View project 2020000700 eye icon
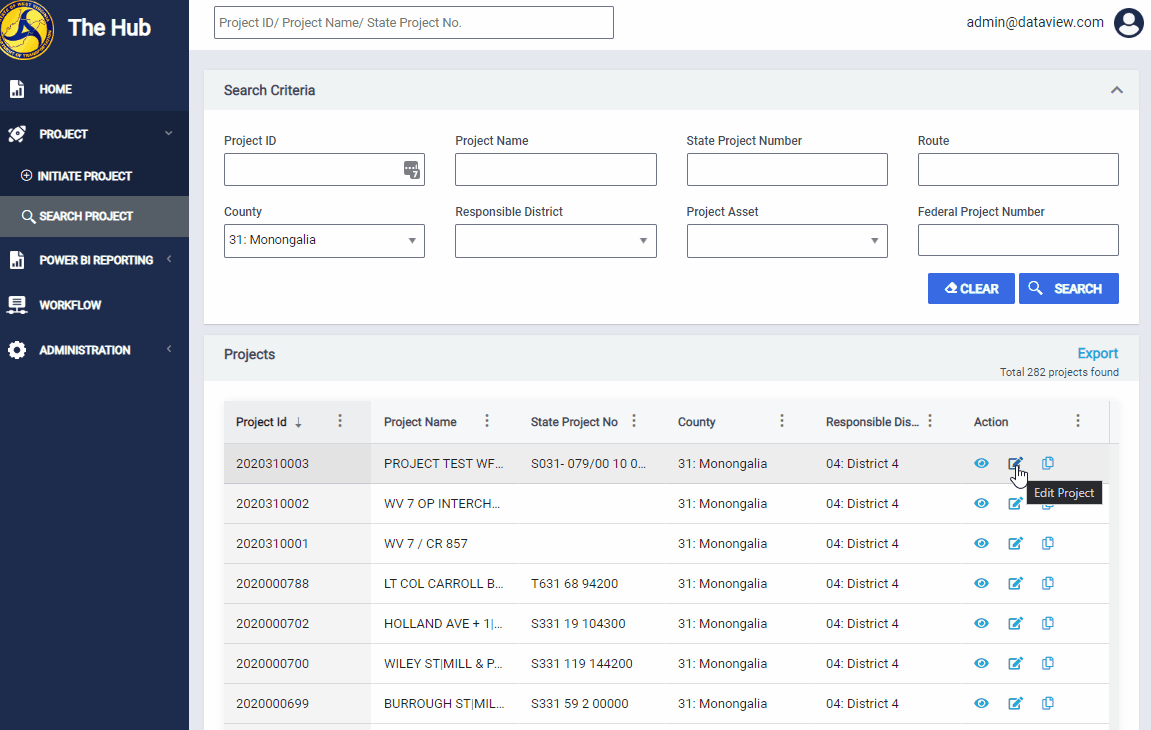The width and height of the screenshot is (1151, 730). coord(981,664)
